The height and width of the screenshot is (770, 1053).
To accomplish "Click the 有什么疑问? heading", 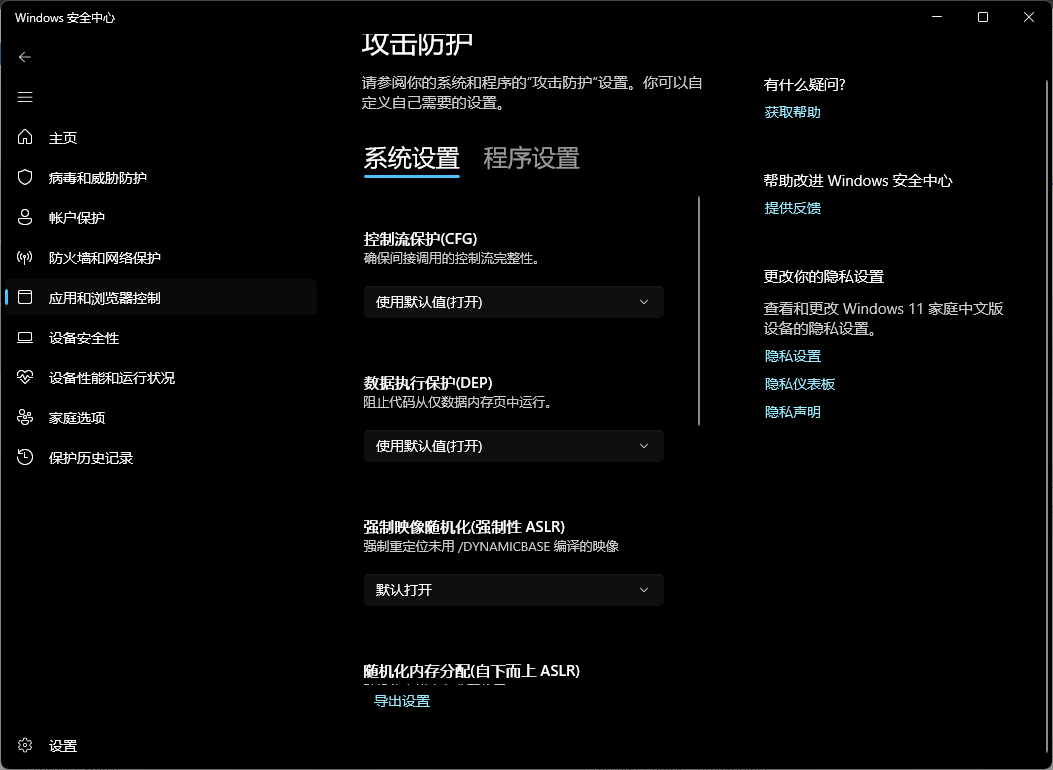I will click(x=805, y=85).
